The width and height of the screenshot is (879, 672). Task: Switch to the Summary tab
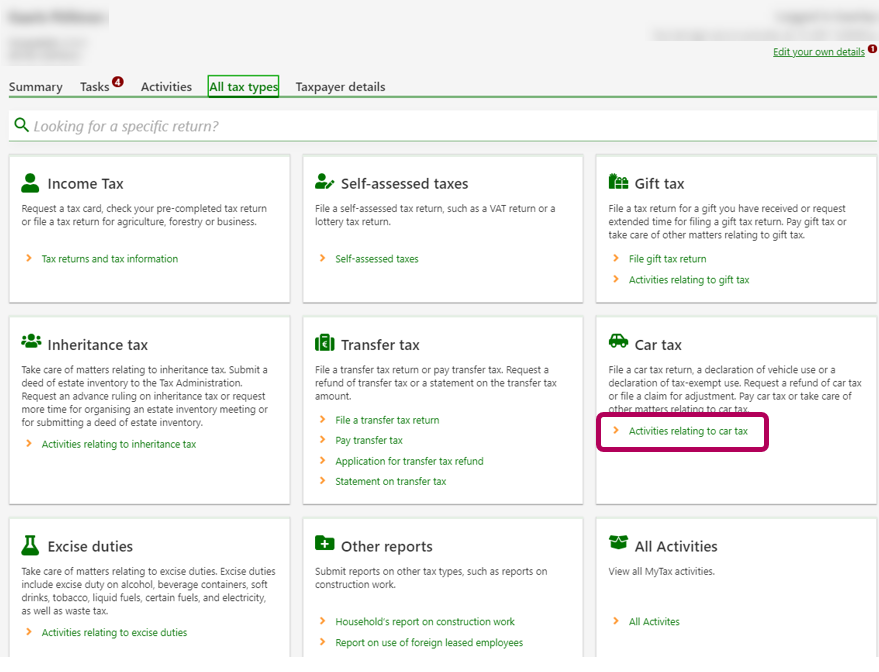(x=36, y=87)
